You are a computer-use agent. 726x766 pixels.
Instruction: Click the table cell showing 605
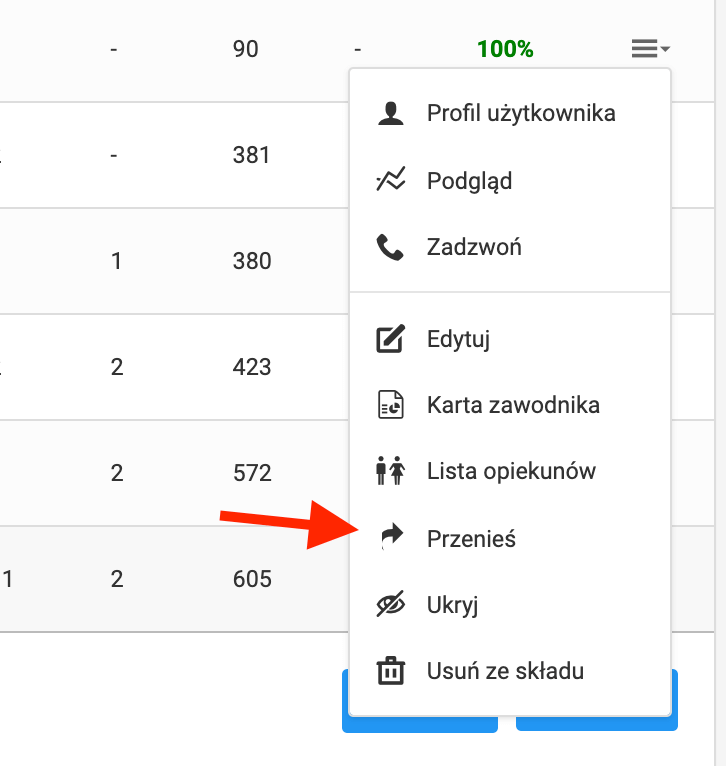click(x=251, y=578)
